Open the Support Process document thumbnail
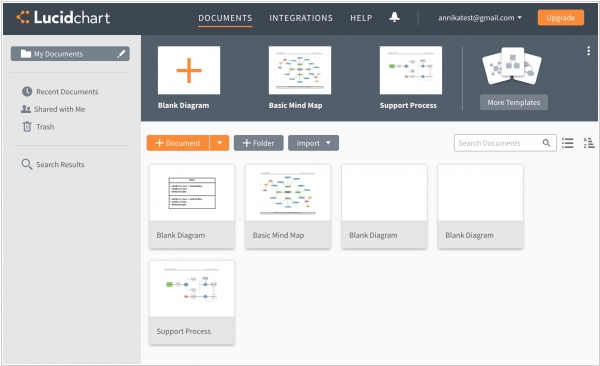600x366 pixels. (x=192, y=289)
